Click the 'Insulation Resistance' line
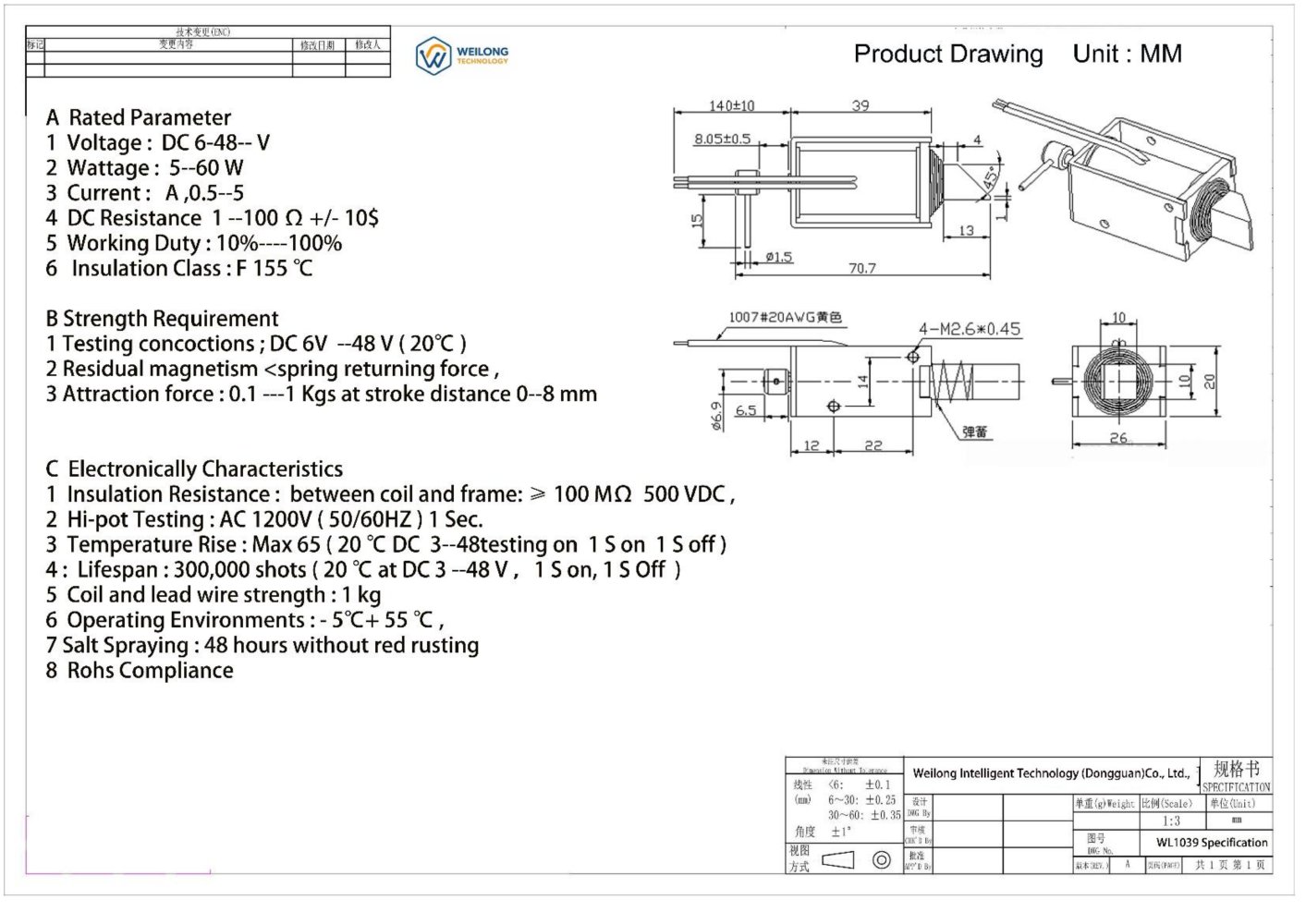The width and height of the screenshot is (1306, 924). [390, 493]
